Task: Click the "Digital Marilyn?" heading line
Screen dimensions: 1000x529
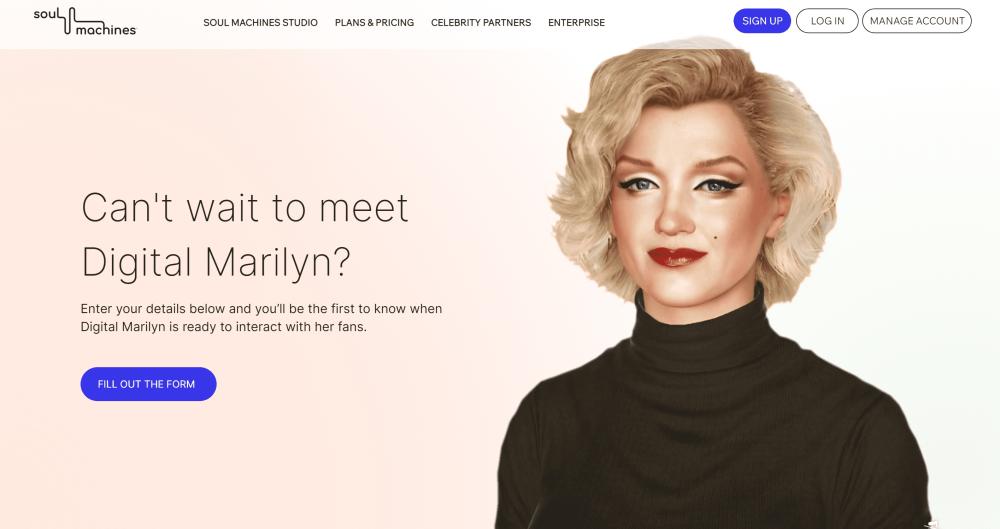Action: click(216, 262)
